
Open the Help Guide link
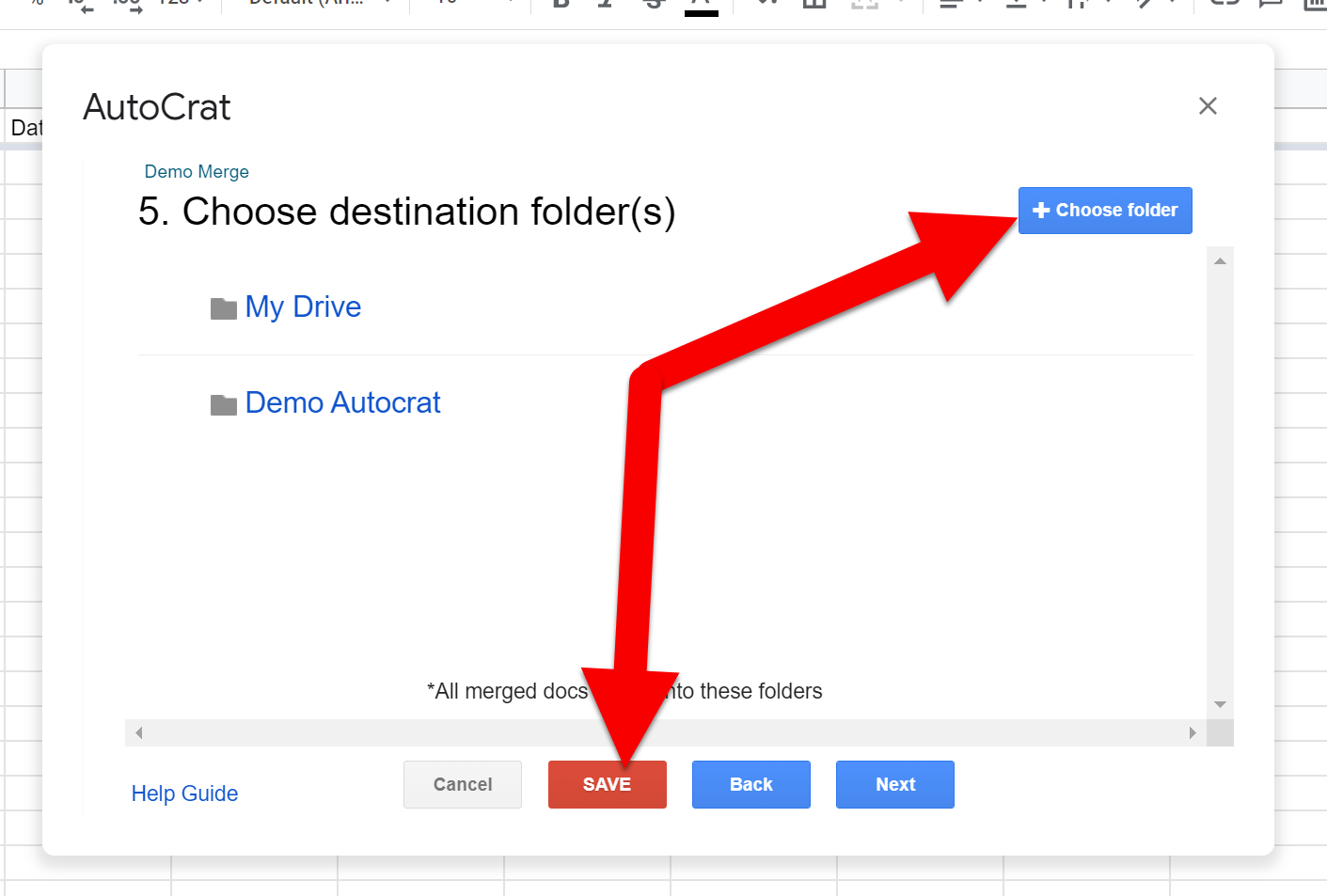(184, 794)
